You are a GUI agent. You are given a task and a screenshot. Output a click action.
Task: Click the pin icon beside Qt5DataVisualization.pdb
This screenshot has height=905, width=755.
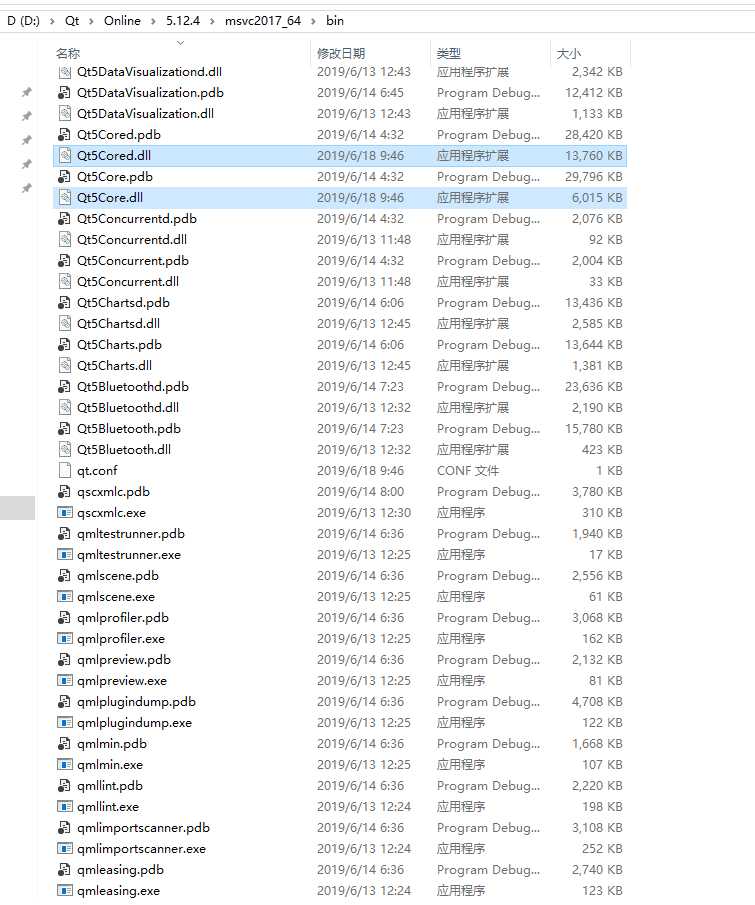pos(27,92)
